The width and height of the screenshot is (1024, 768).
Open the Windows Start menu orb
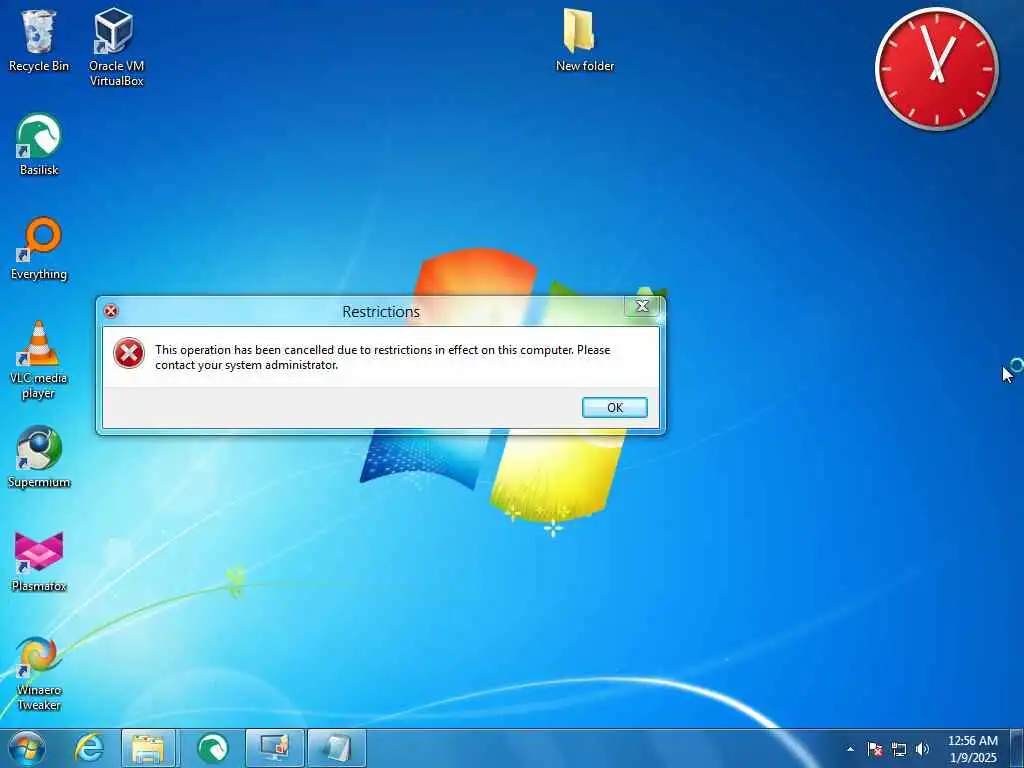pyautogui.click(x=27, y=748)
